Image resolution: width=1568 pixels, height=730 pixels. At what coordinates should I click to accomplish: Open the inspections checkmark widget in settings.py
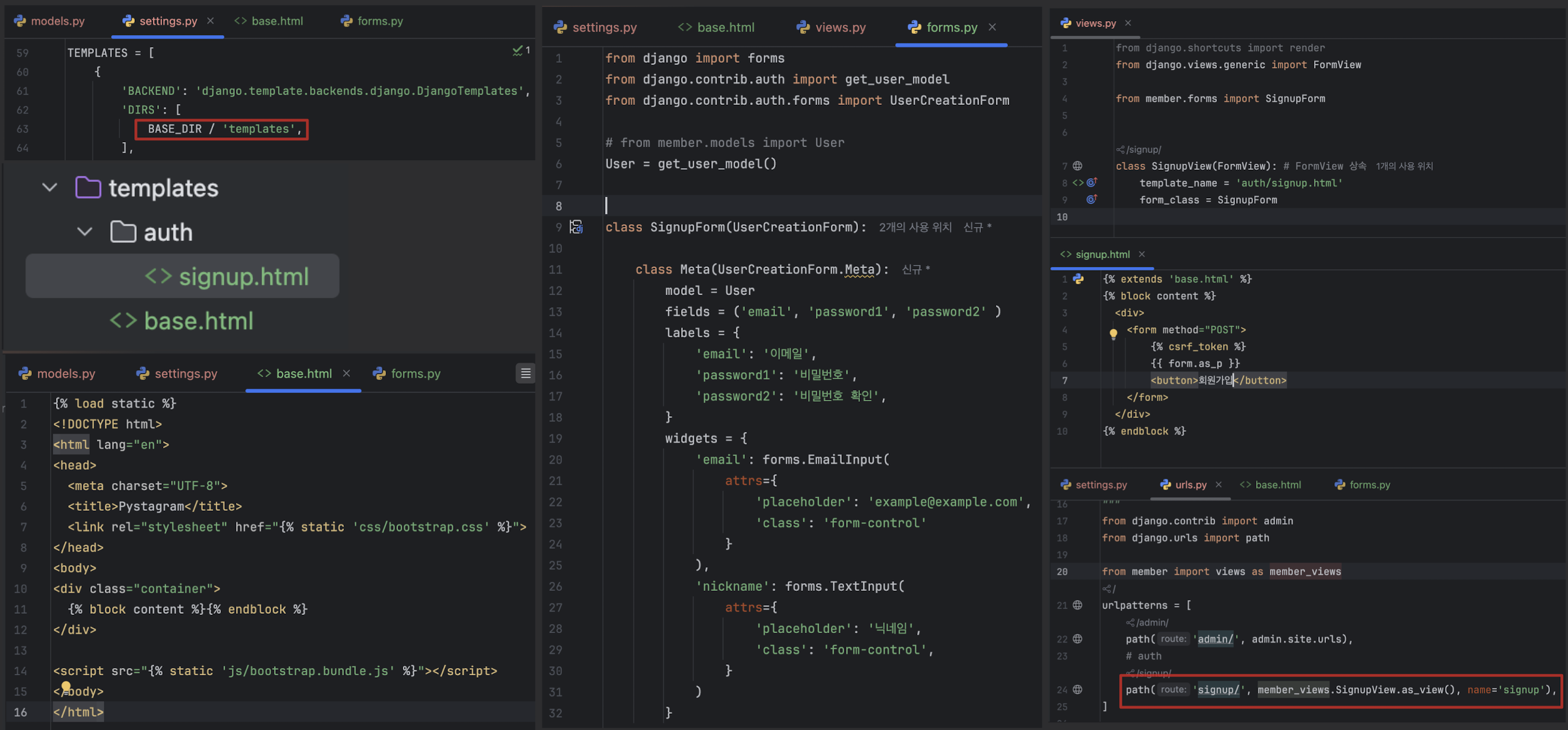coord(521,51)
